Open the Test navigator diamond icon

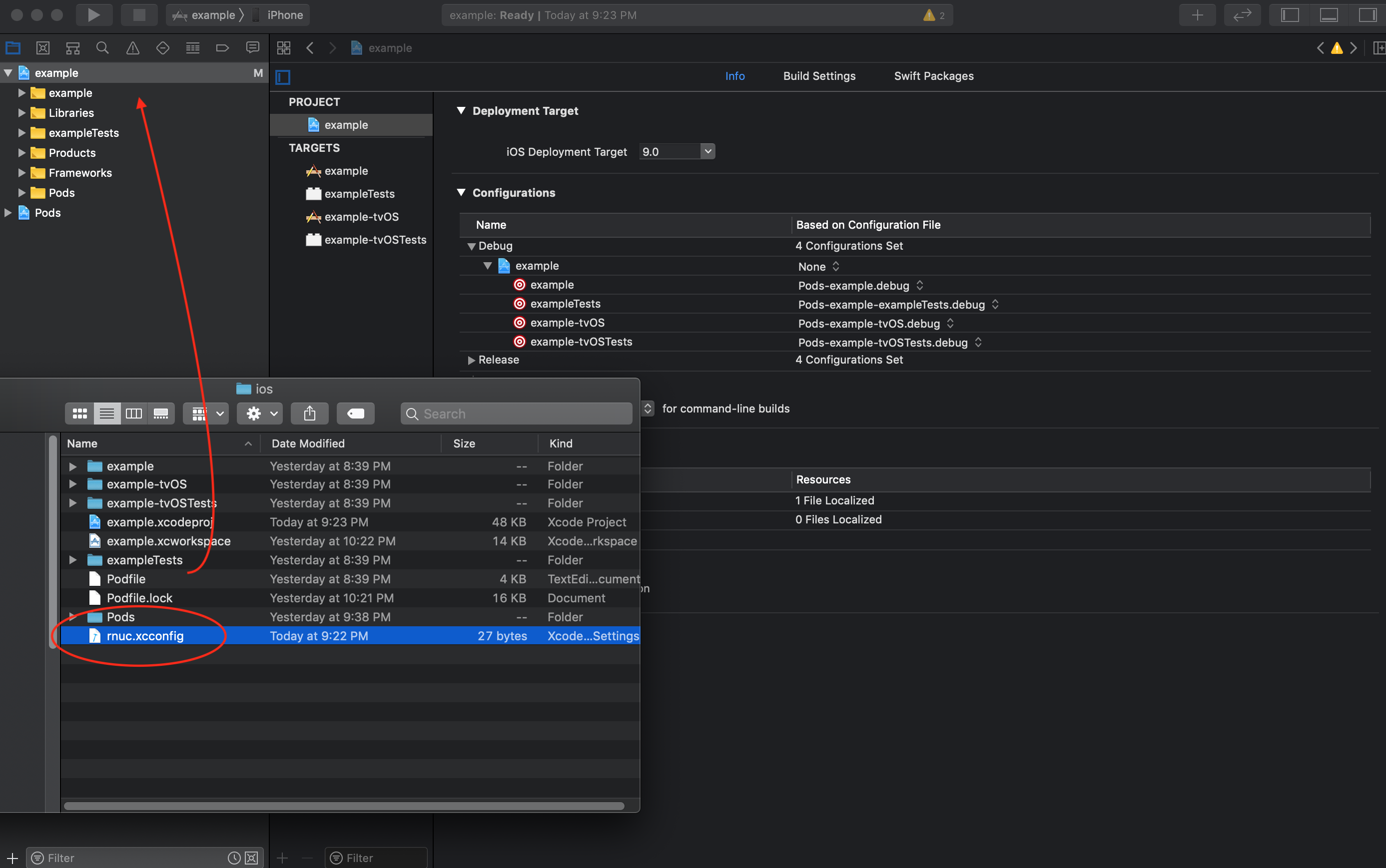pyautogui.click(x=162, y=47)
